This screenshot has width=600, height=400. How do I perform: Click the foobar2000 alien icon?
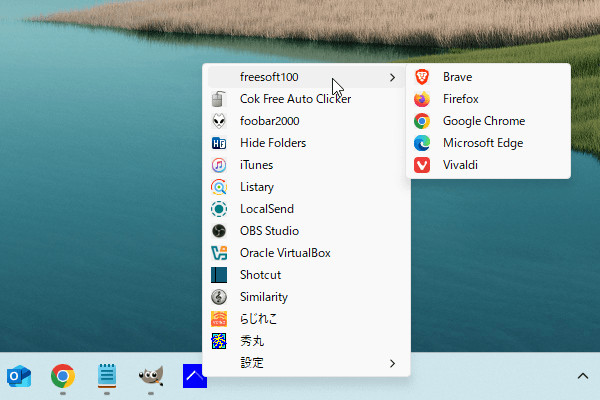219,121
